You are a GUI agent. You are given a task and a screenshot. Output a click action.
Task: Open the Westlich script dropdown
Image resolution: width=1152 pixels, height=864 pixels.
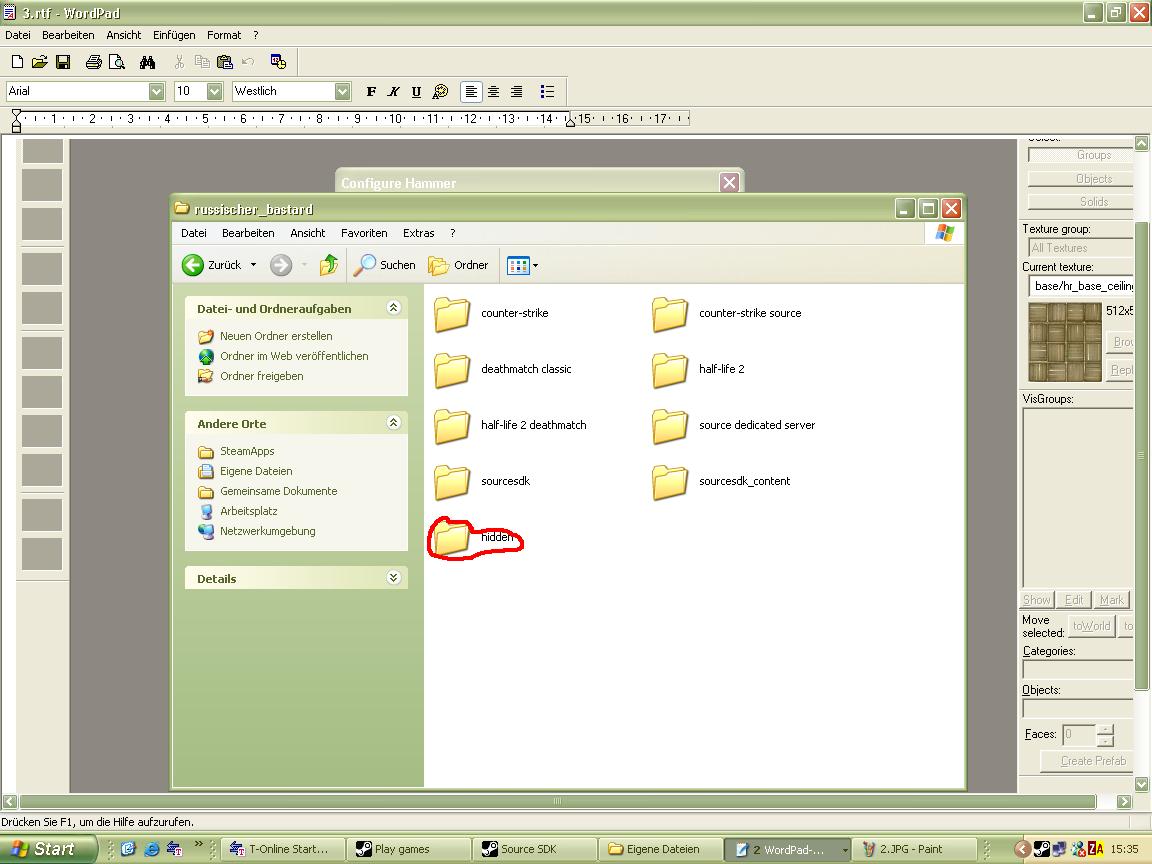click(342, 91)
